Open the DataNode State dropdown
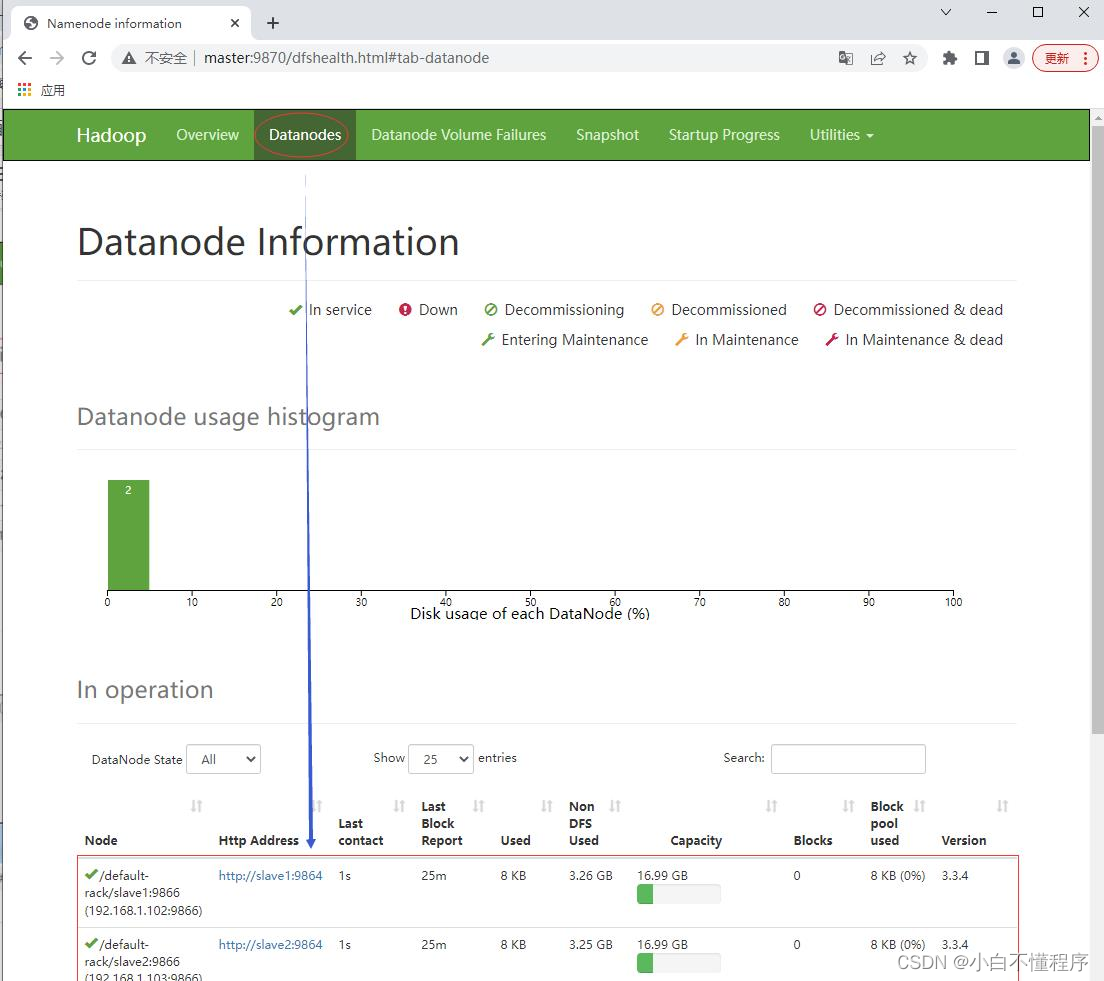1104x981 pixels. (x=223, y=759)
